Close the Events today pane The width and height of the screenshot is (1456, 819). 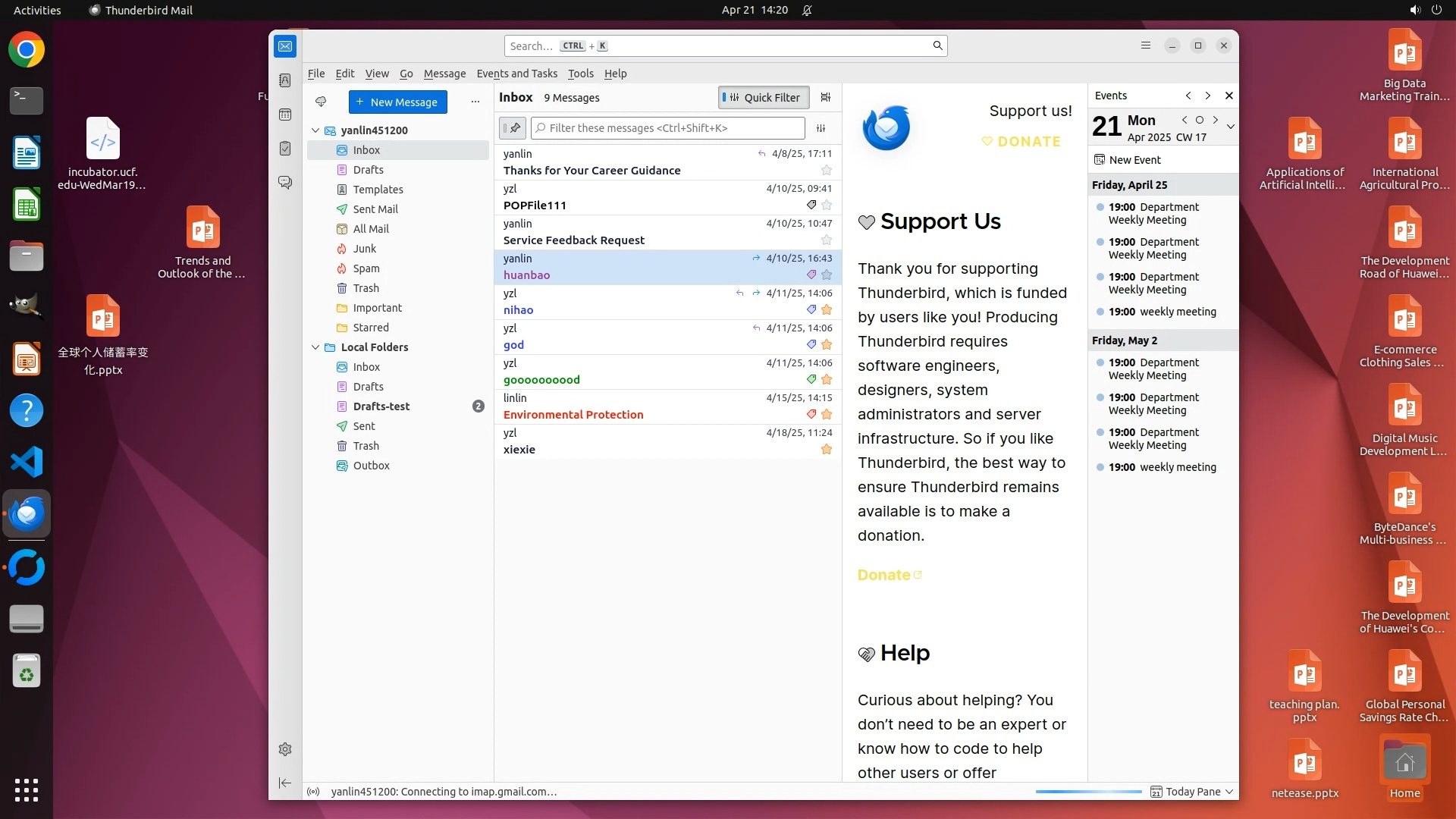coord(1229,96)
